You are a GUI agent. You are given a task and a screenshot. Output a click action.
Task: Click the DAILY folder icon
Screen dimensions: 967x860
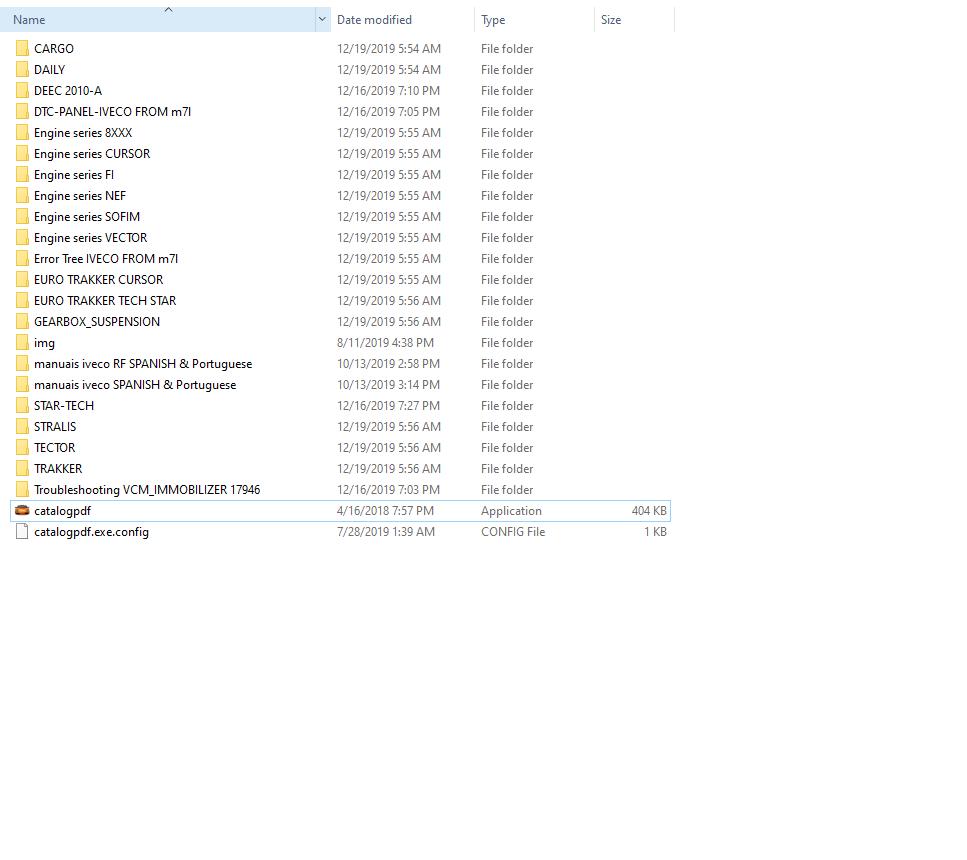click(22, 69)
